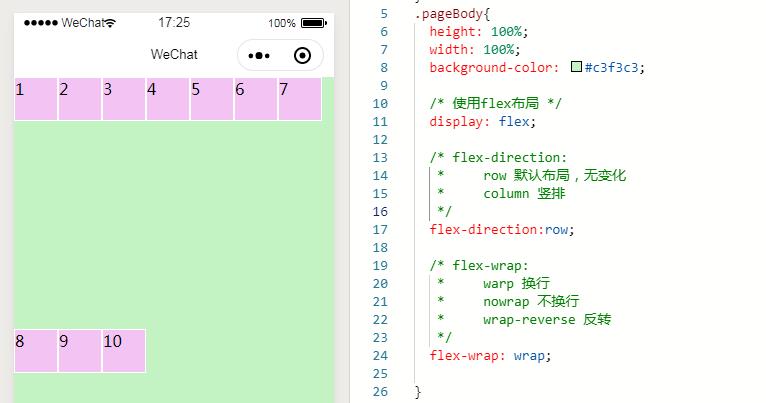Screen dimensions: 766x403
Task: Click the comment '使用flex布局'
Action: [496, 104]
